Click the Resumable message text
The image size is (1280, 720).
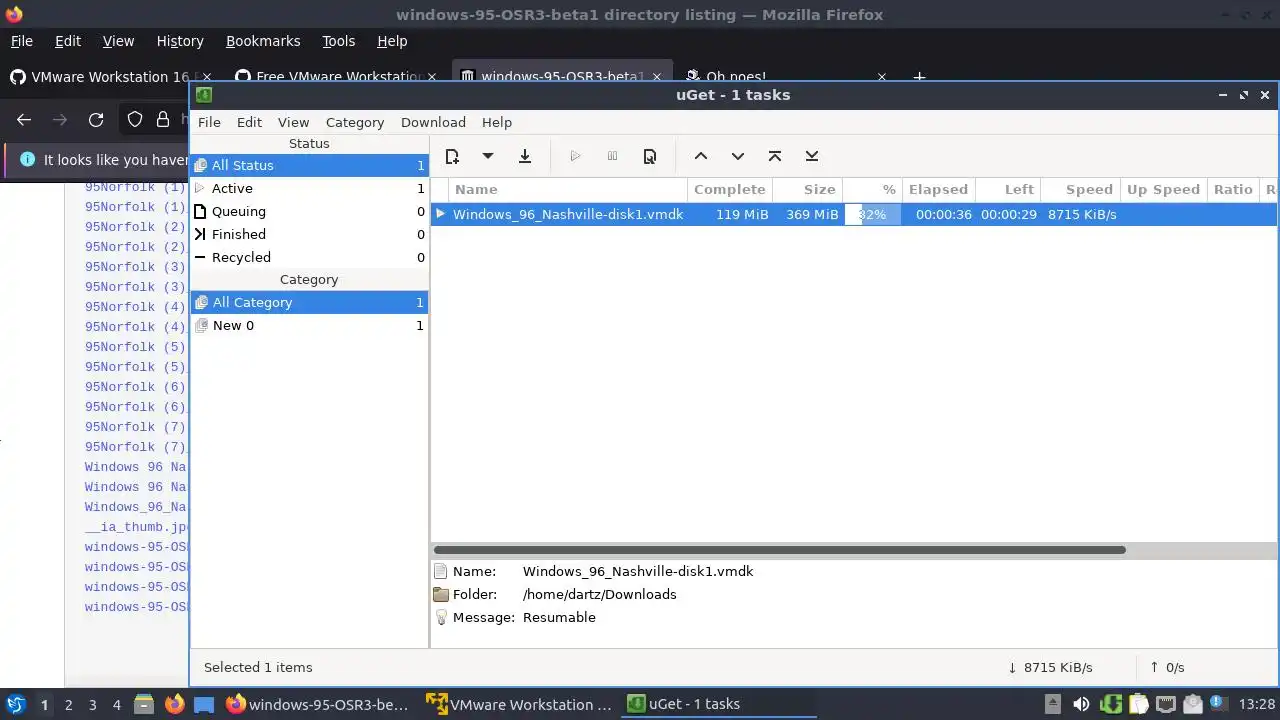point(559,617)
